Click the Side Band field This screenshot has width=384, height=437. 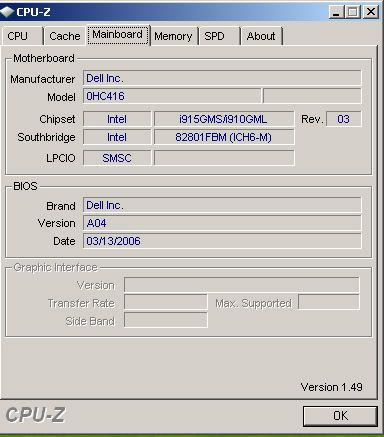[x=166, y=320]
